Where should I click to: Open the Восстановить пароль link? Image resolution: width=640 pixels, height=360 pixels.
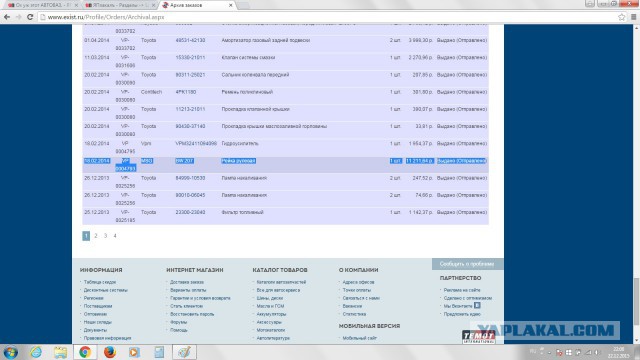click(192, 314)
